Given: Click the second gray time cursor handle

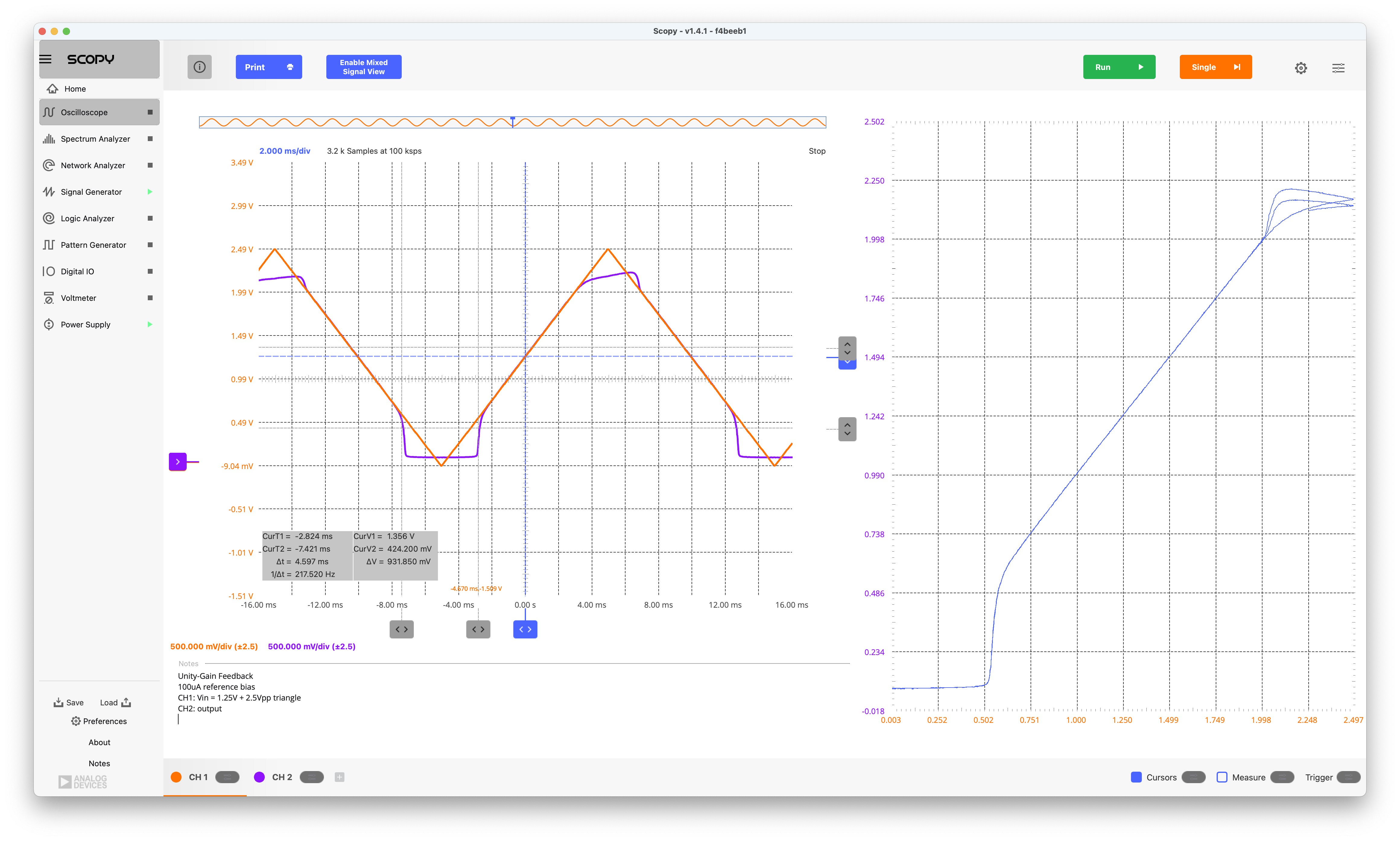Looking at the screenshot, I should coord(479,630).
